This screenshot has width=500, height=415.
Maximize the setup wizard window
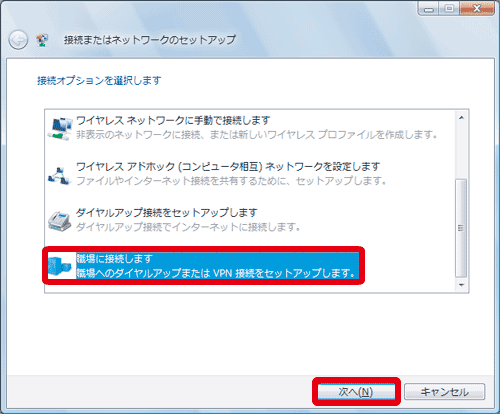[x=449, y=9]
